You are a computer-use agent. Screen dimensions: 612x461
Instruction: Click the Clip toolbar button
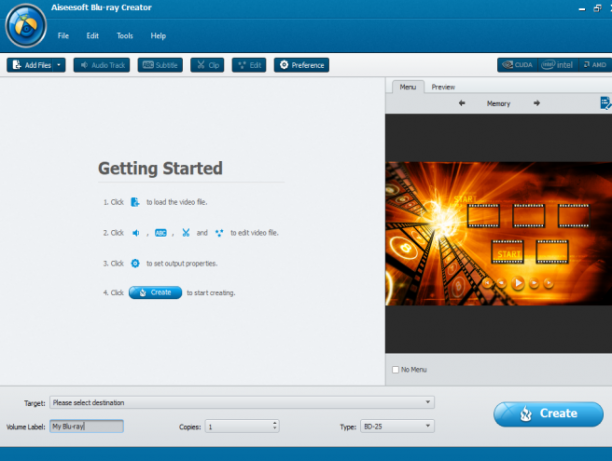click(x=207, y=65)
